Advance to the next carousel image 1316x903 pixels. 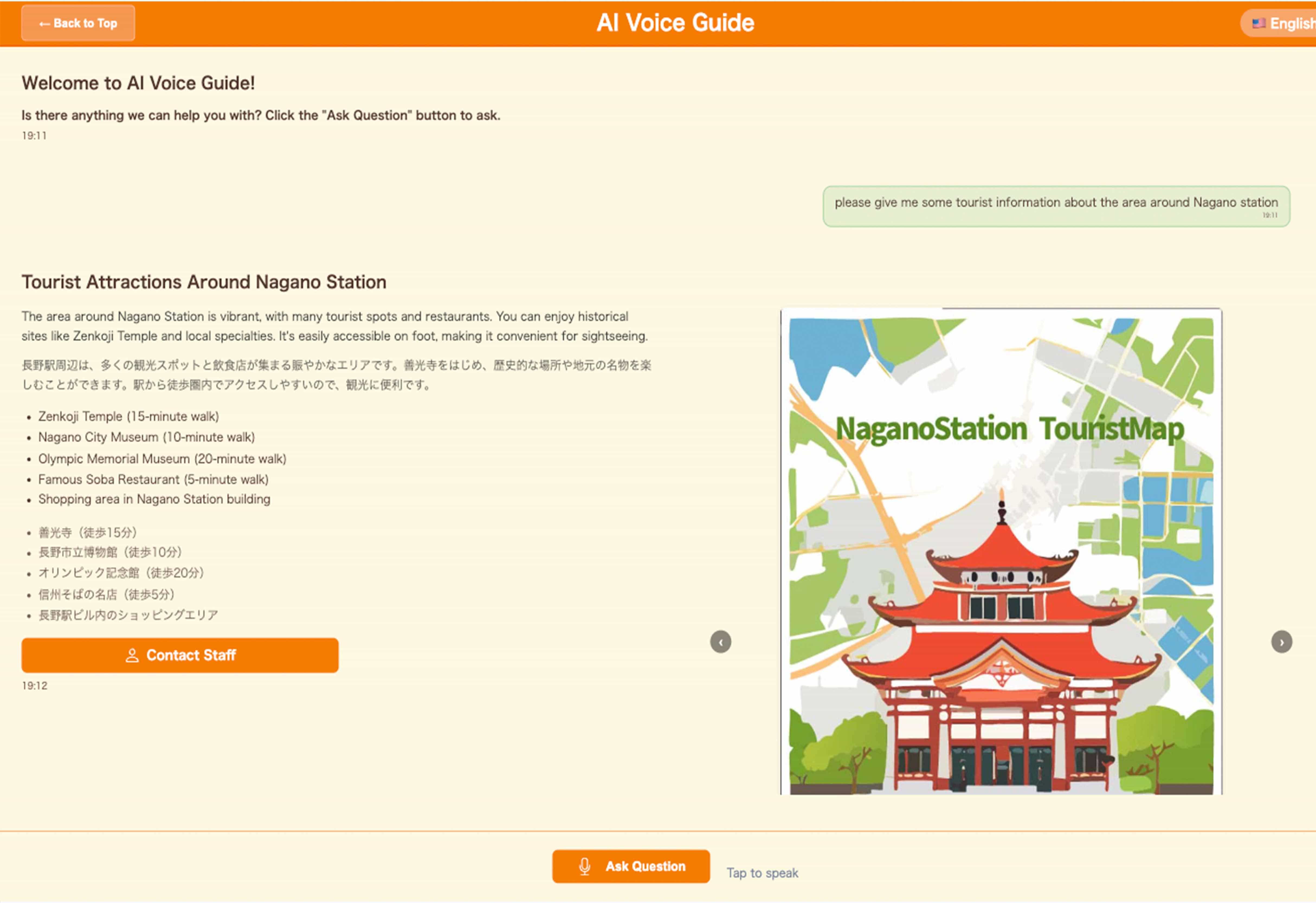[1282, 642]
